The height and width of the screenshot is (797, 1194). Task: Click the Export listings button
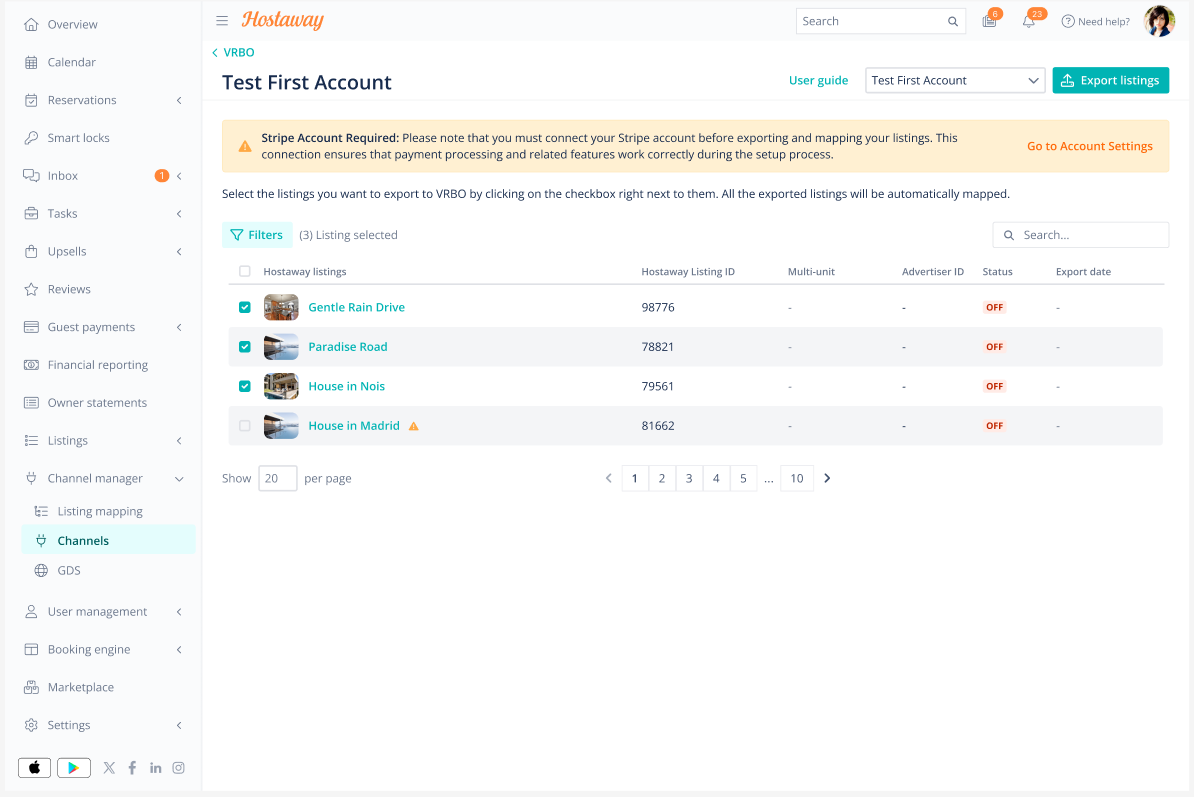pos(1110,81)
